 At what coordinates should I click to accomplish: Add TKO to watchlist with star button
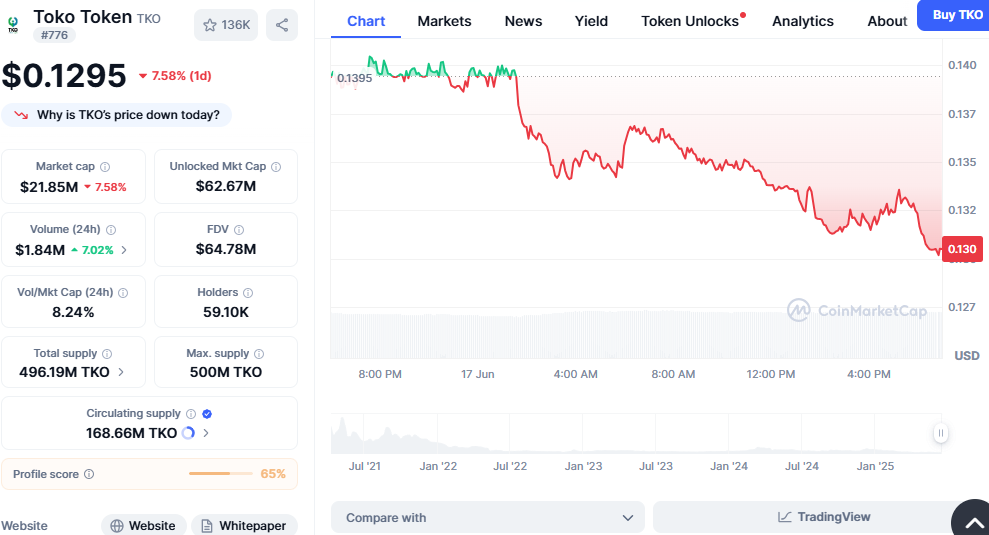[226, 25]
